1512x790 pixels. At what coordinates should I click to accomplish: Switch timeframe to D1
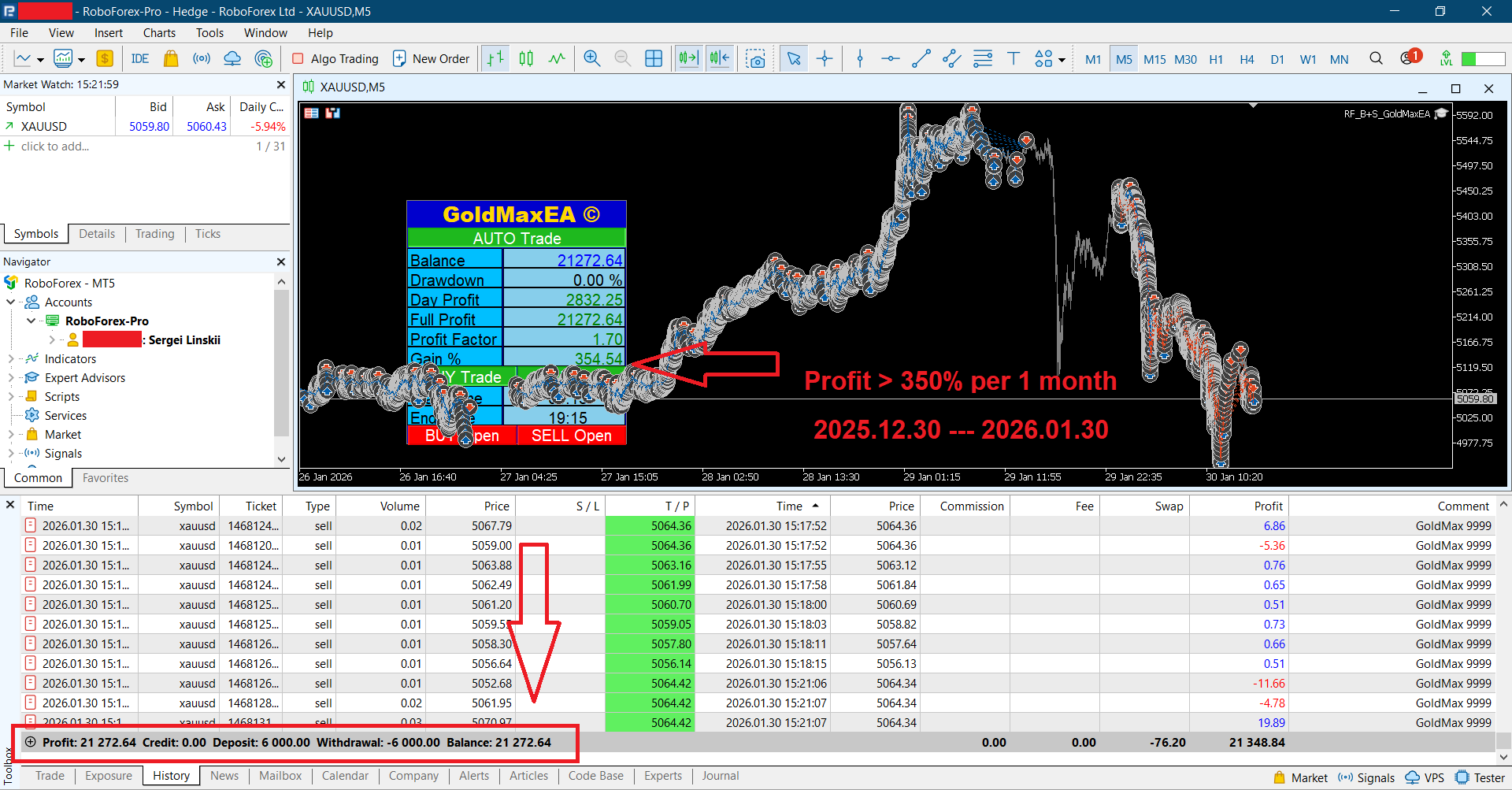pos(1277,59)
